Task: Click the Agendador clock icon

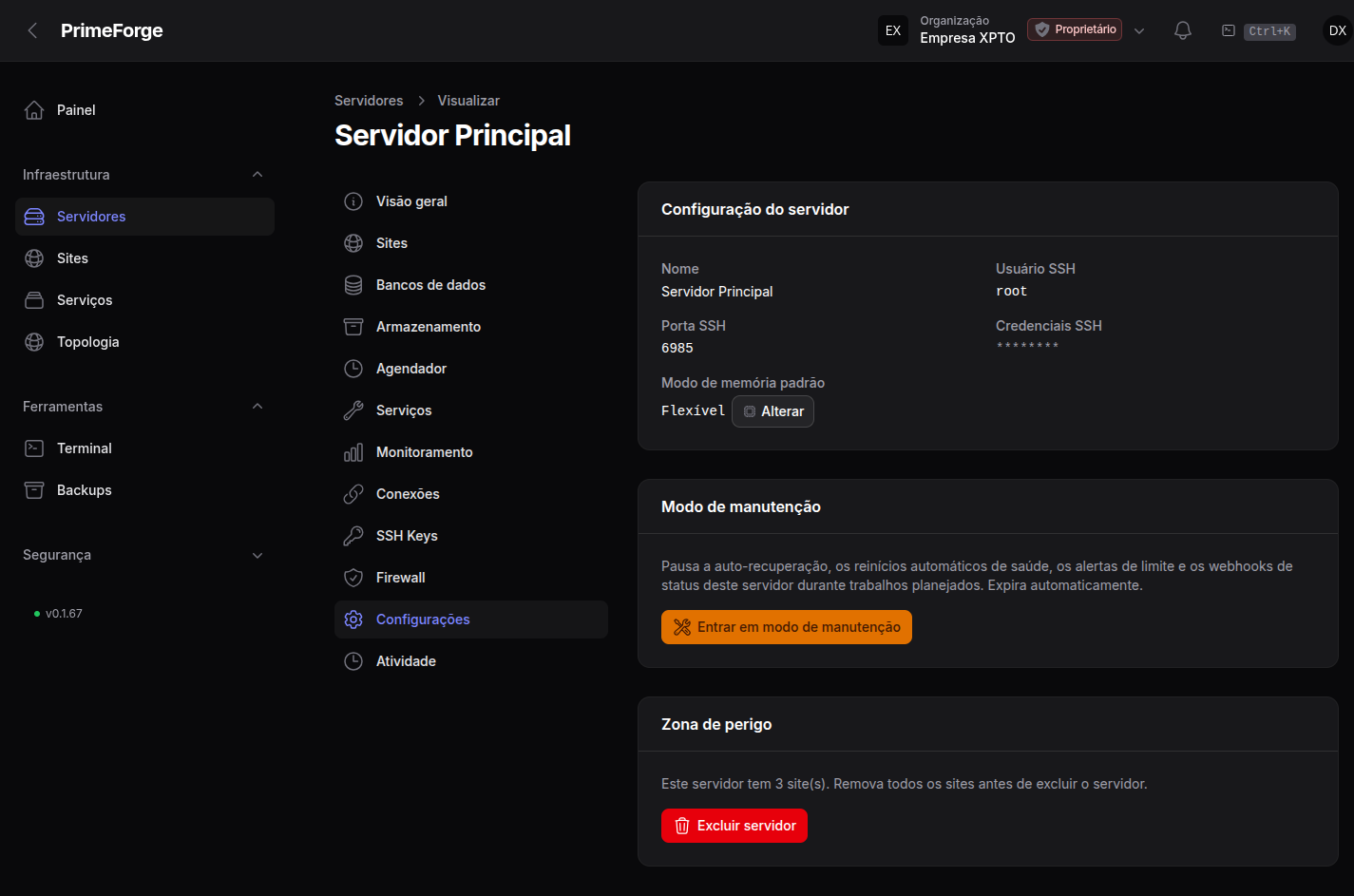Action: (353, 369)
